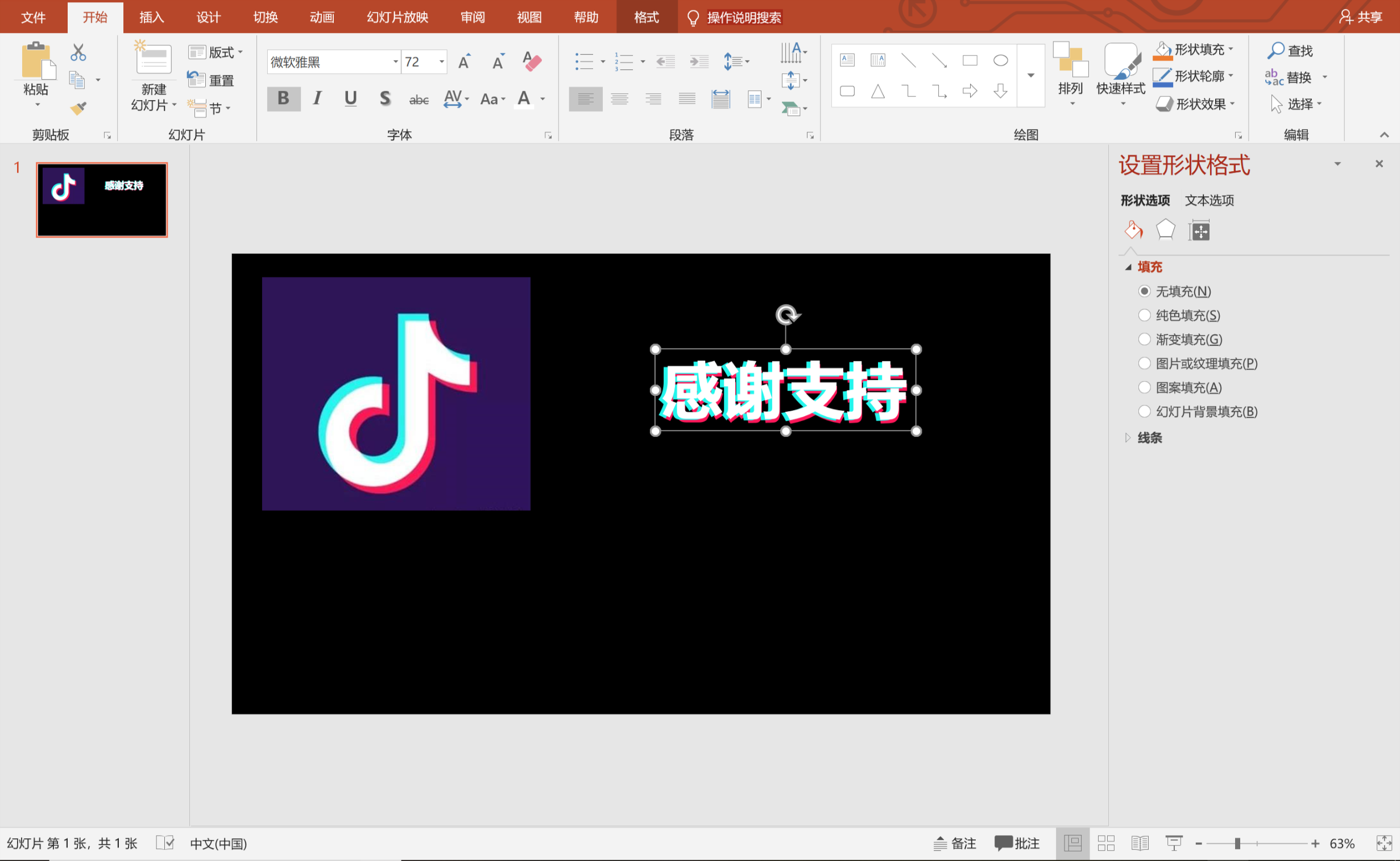The image size is (1400, 861).
Task: Decrease list indent level
Action: (665, 61)
